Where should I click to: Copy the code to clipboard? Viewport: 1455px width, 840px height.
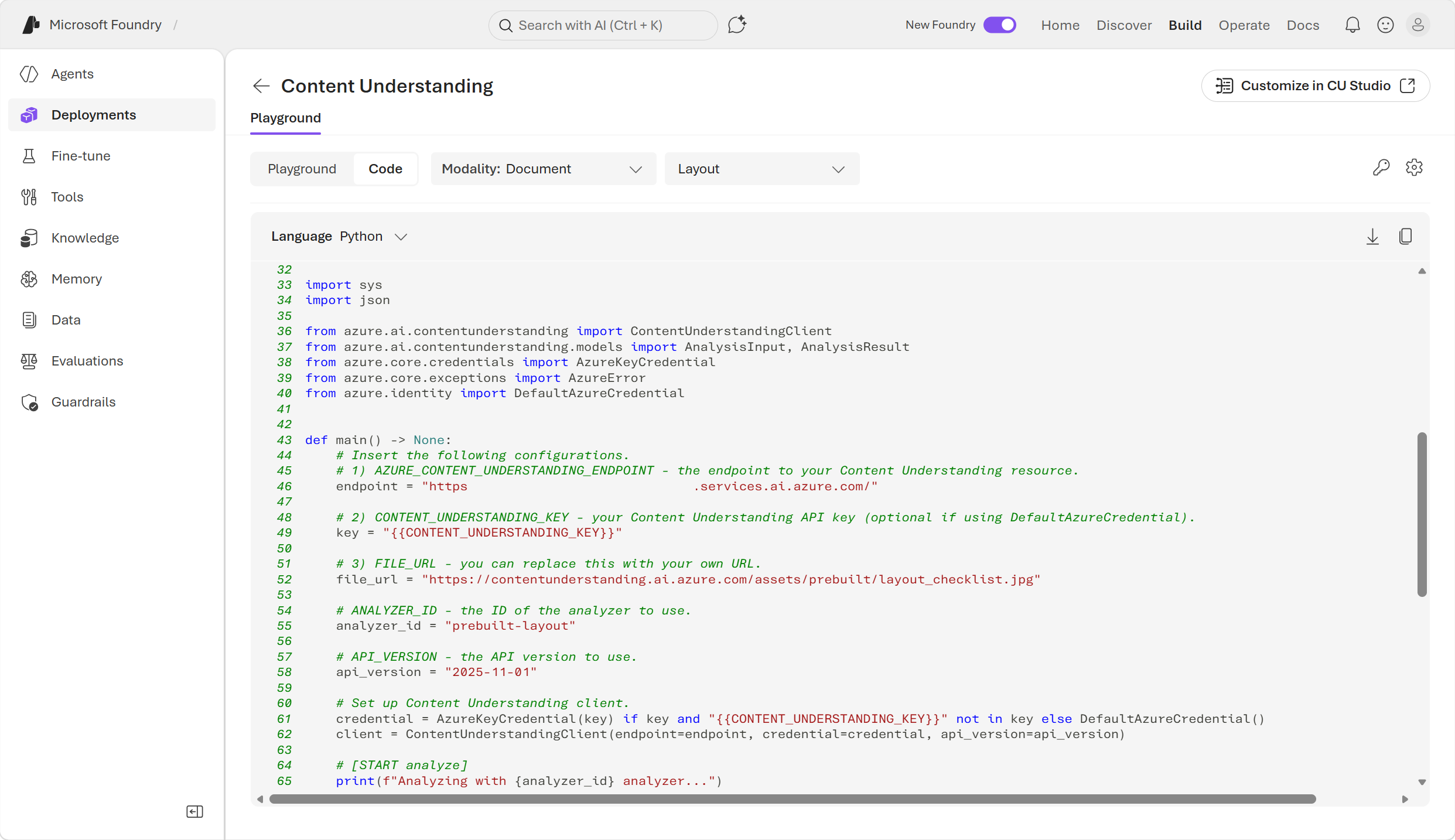(1405, 237)
